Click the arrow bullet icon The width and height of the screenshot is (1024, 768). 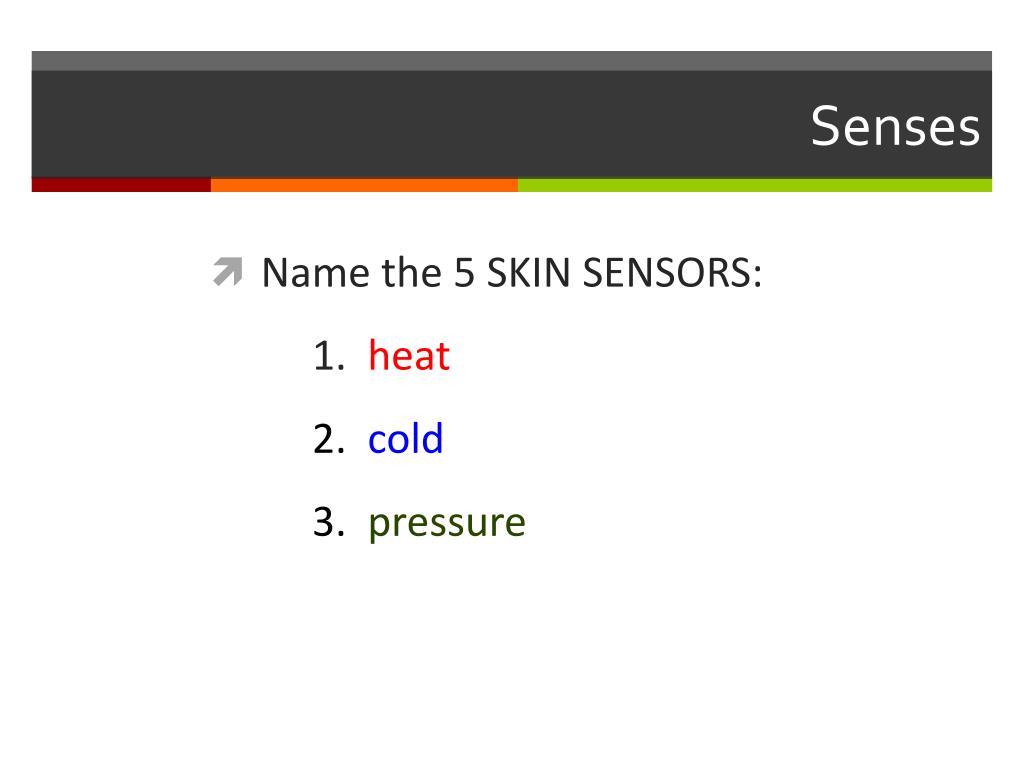[x=228, y=272]
